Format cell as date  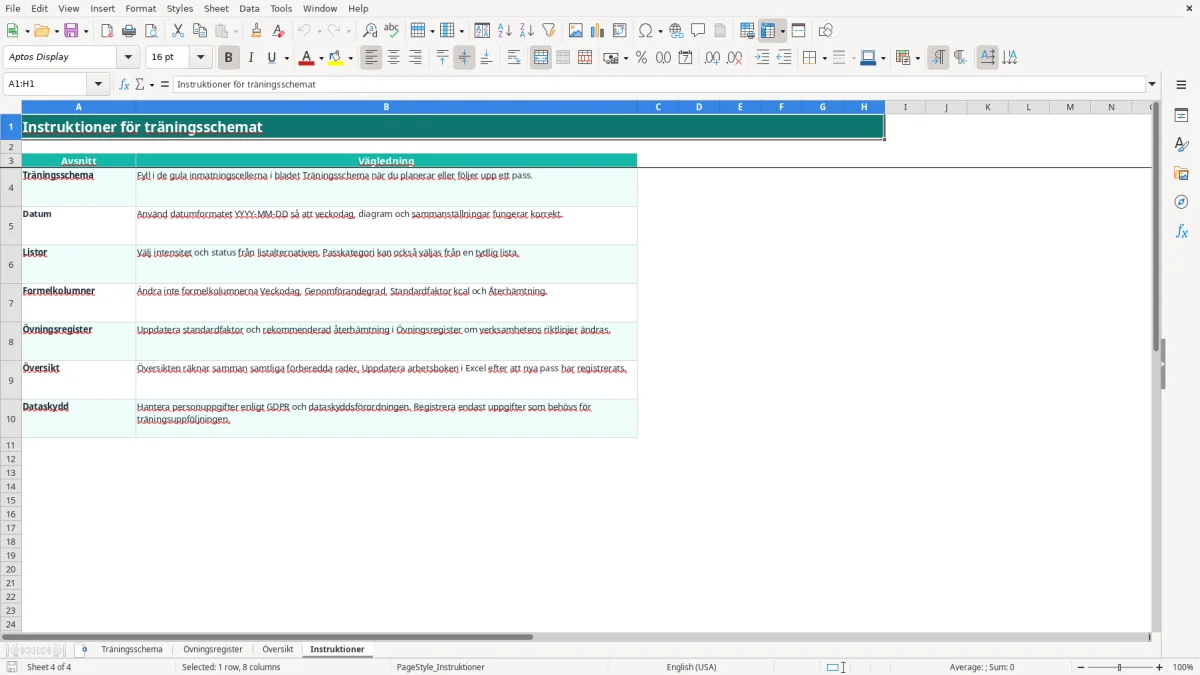685,58
